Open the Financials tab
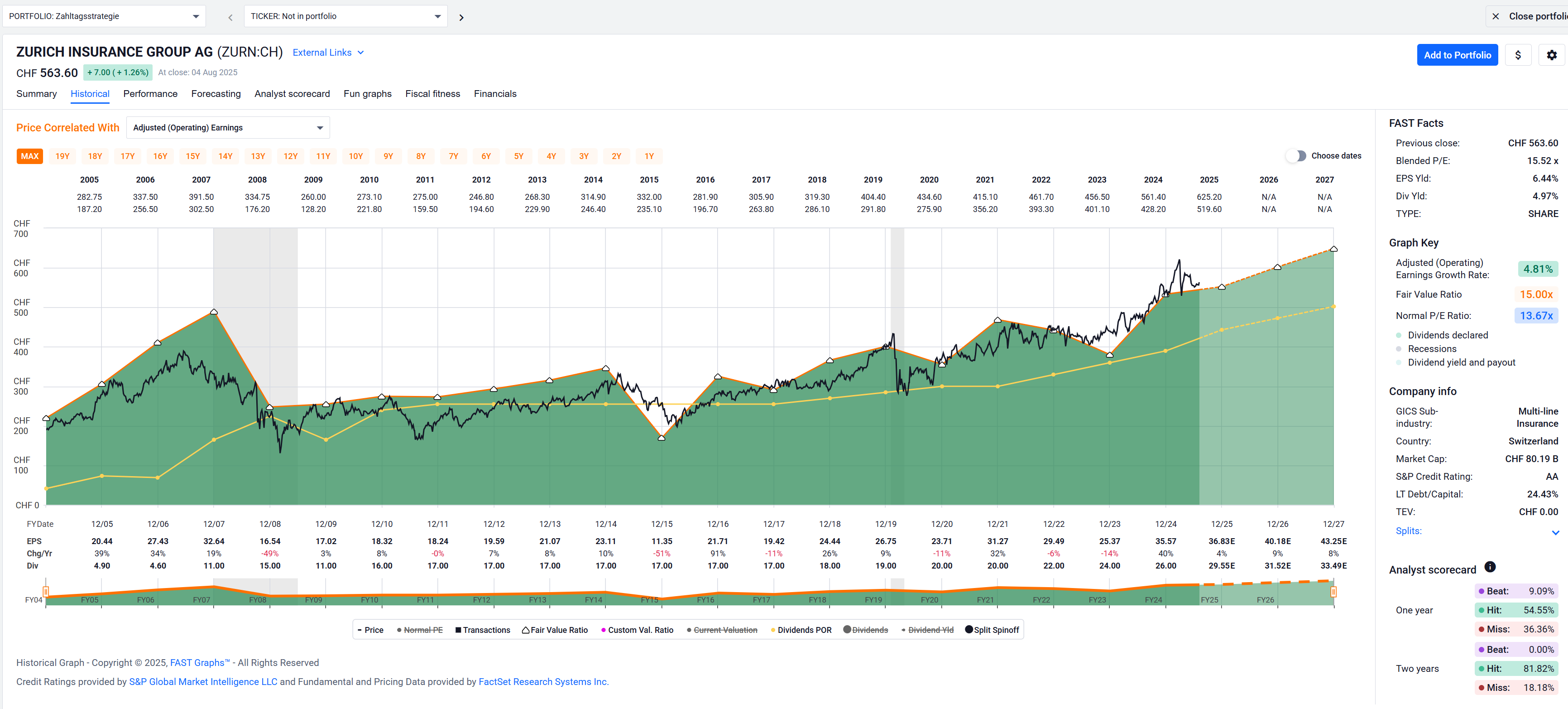Viewport: 1568px width, 709px height. tap(495, 94)
